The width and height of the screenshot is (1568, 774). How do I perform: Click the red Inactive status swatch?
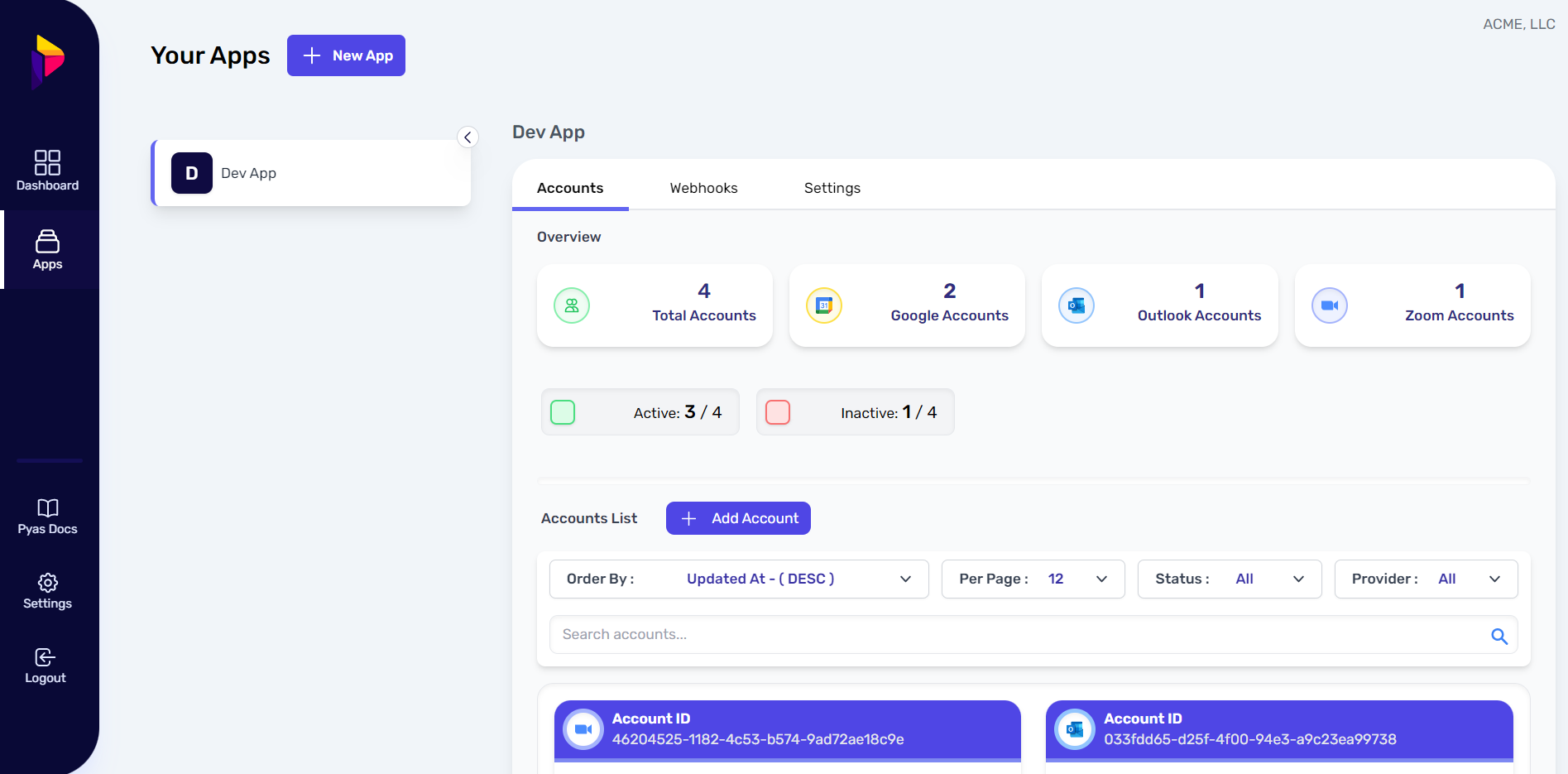(x=778, y=412)
